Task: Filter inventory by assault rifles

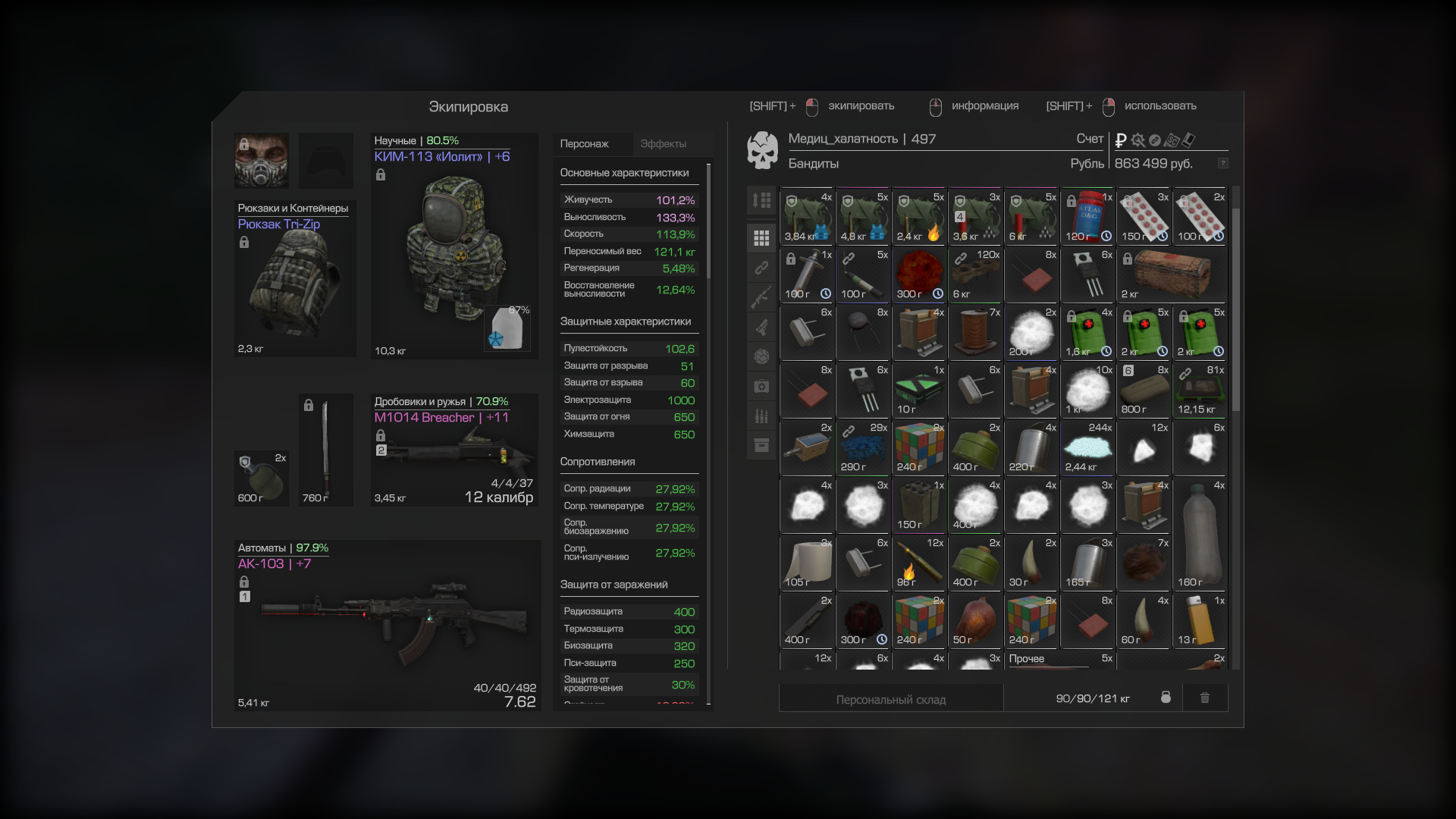Action: pos(761,297)
